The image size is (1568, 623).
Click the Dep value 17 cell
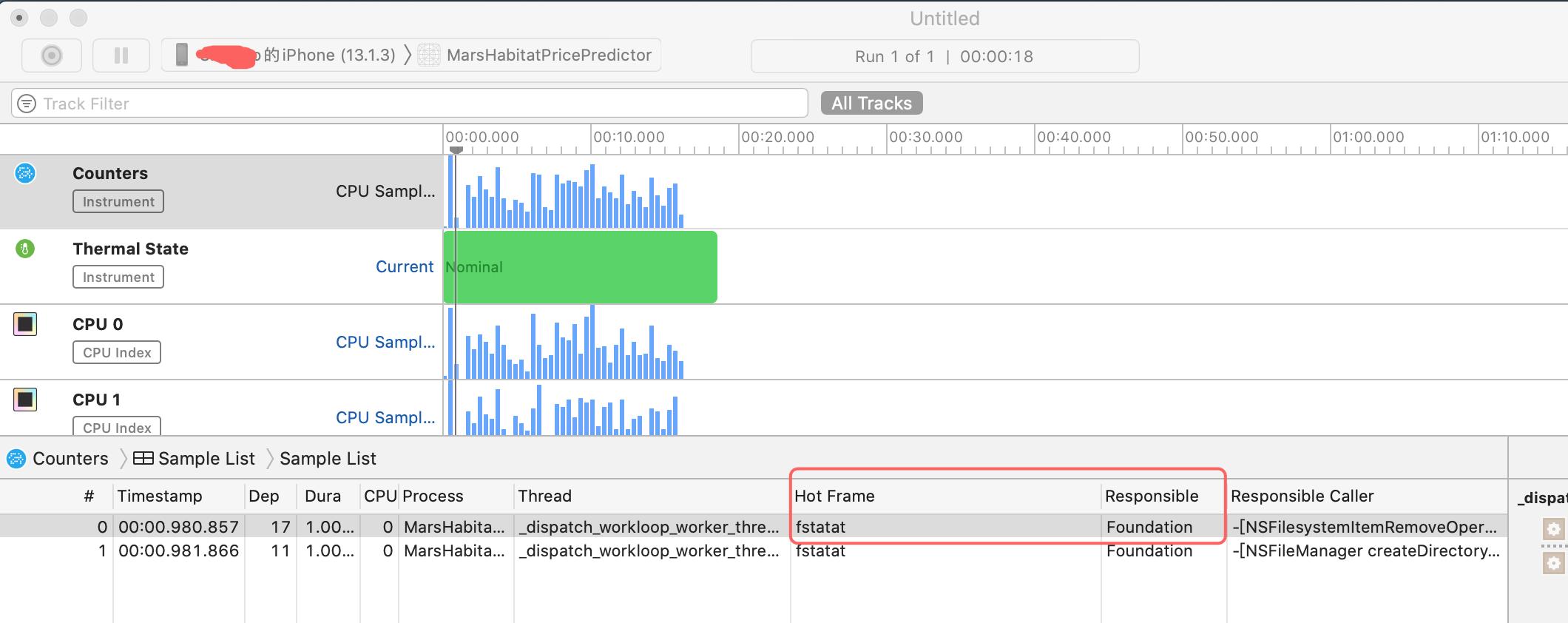coord(280,527)
